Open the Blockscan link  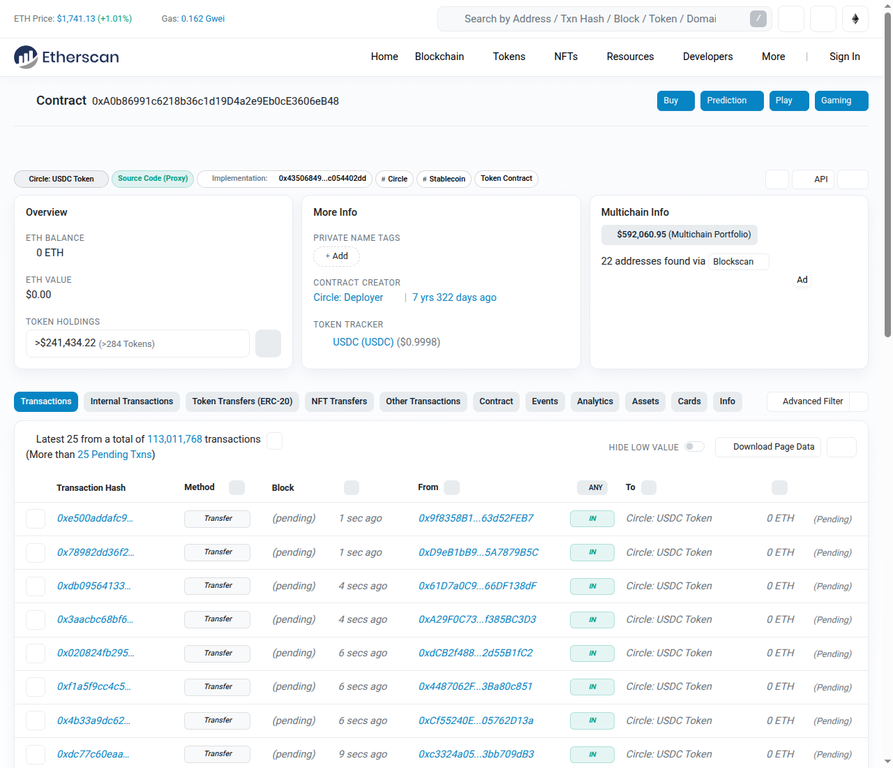[x=739, y=261]
